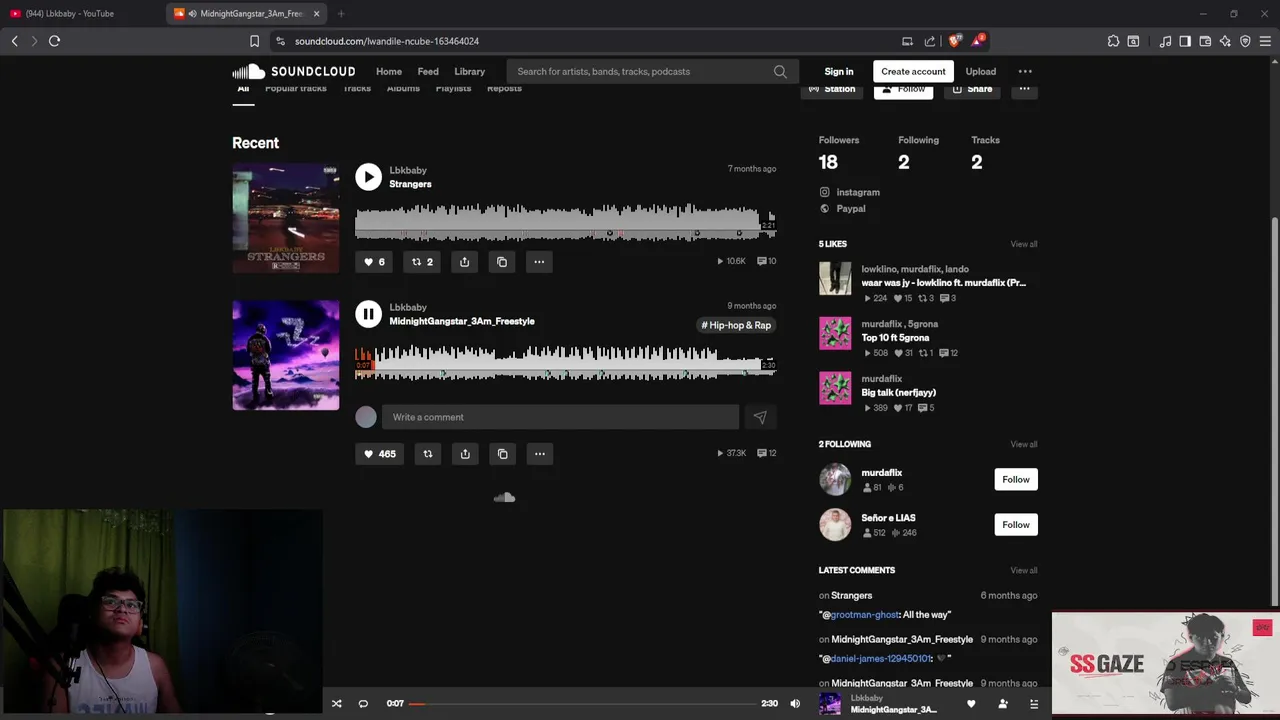Viewport: 1280px width, 720px height.
Task: Copy link of the Strangers track
Action: [x=502, y=262]
